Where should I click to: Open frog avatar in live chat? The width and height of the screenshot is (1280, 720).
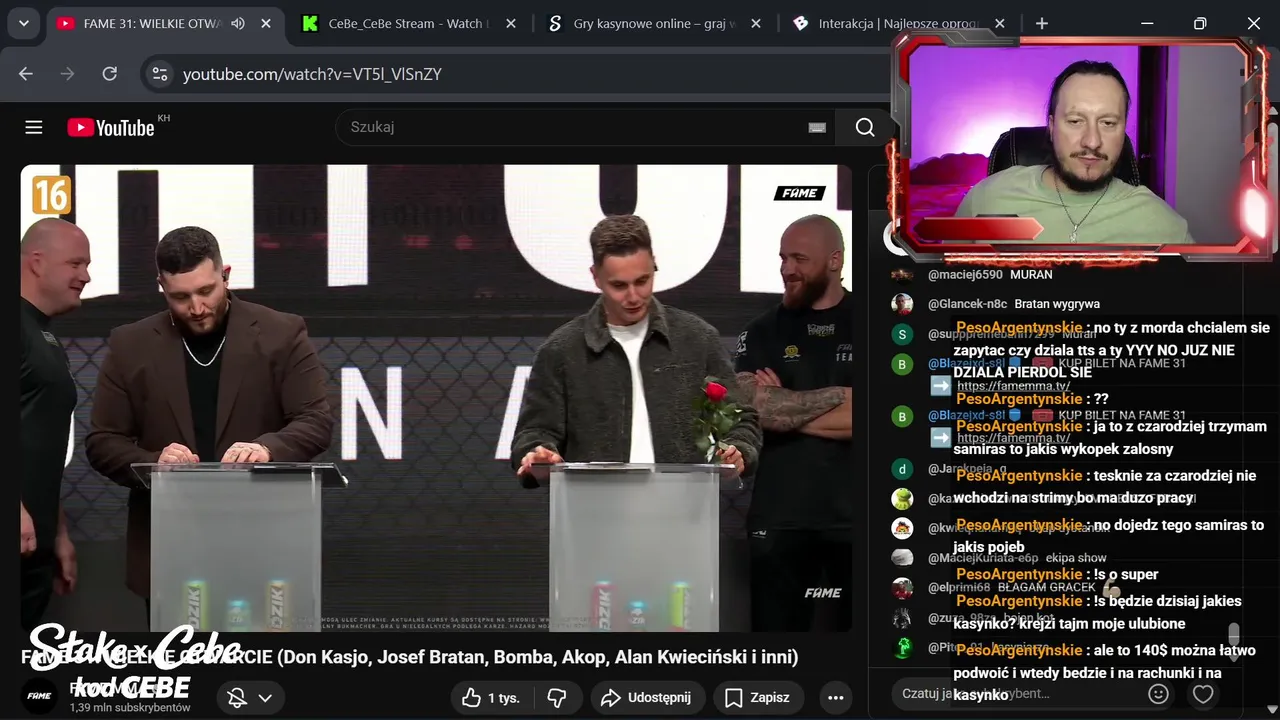[x=902, y=498]
